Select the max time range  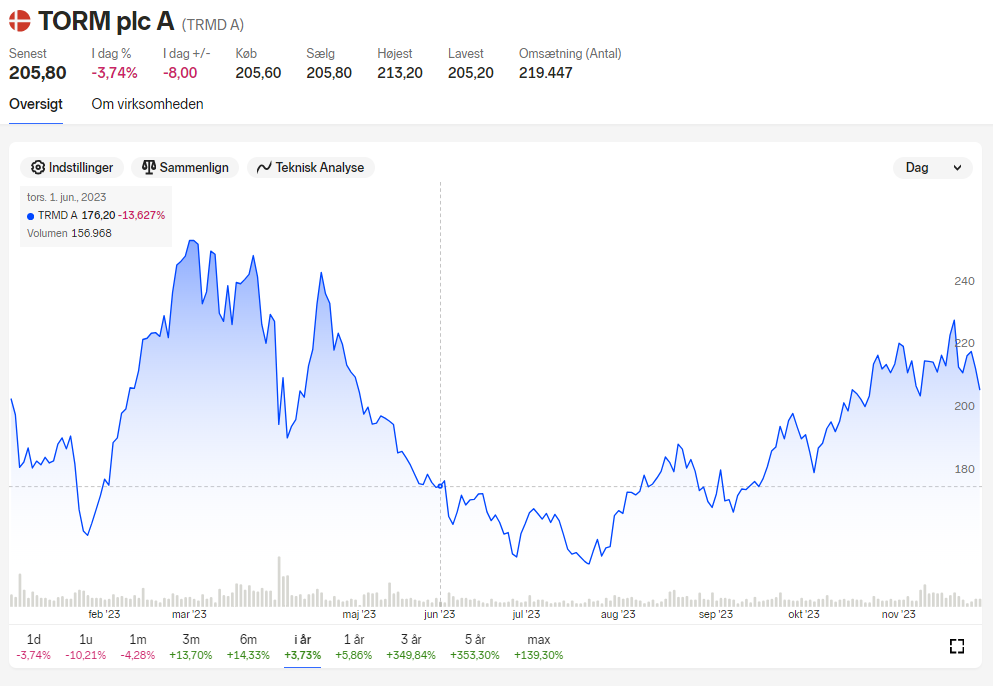tap(538, 647)
